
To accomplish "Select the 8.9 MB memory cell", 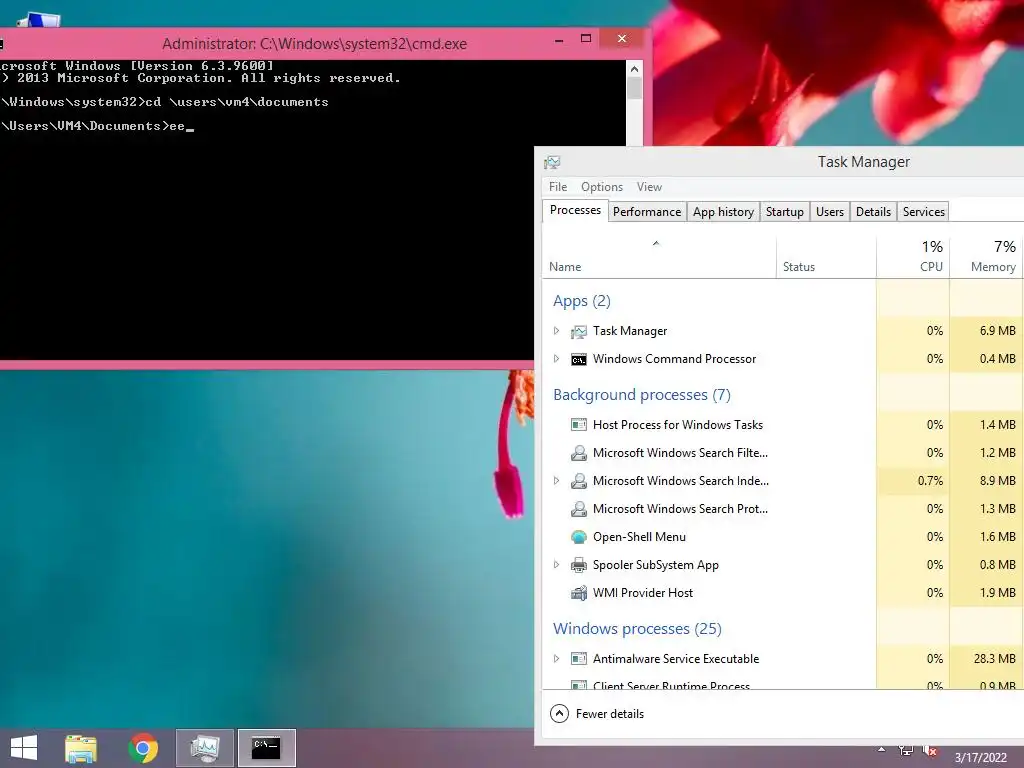I will 987,481.
